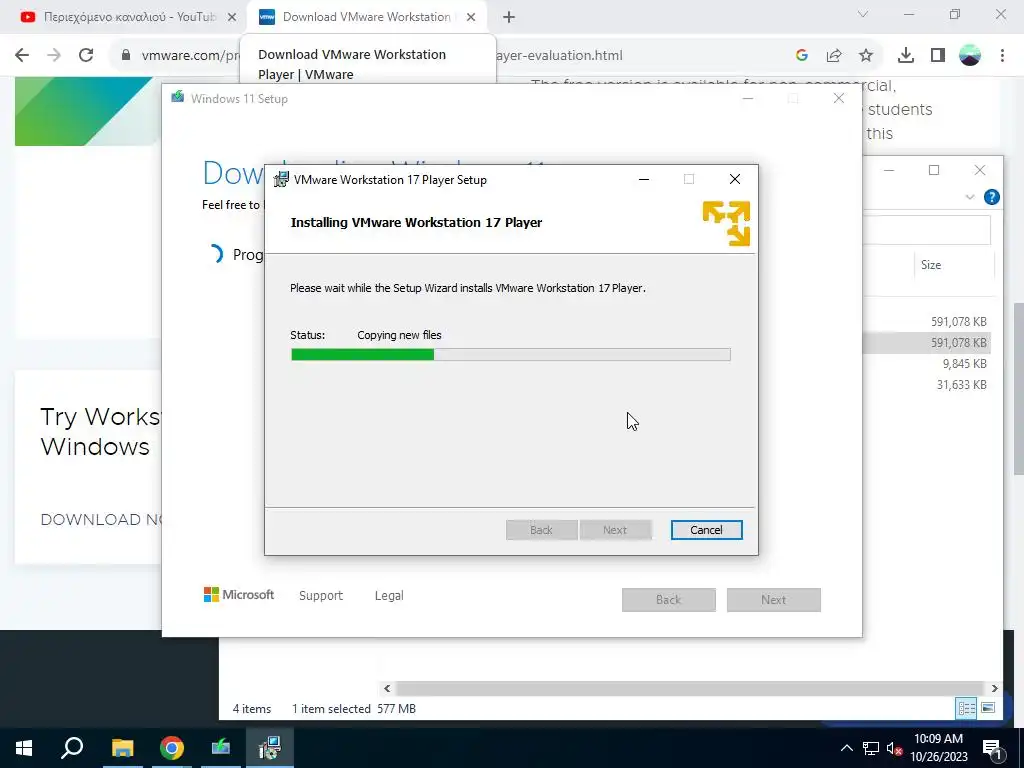The width and height of the screenshot is (1024, 768).
Task: Click the VMware setup title bar installer icon
Action: tap(281, 180)
